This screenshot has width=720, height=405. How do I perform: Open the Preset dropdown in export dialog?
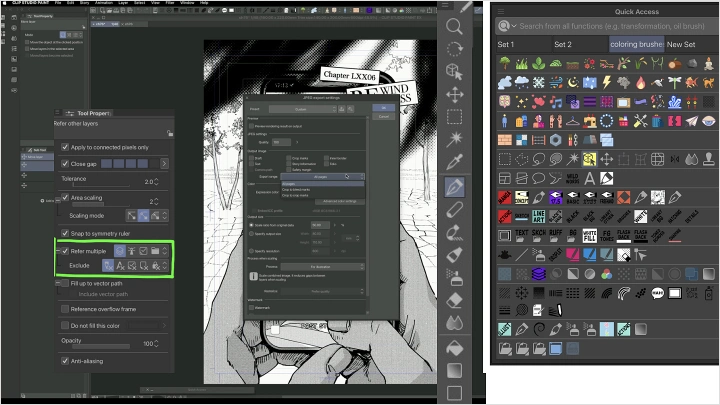click(x=303, y=109)
